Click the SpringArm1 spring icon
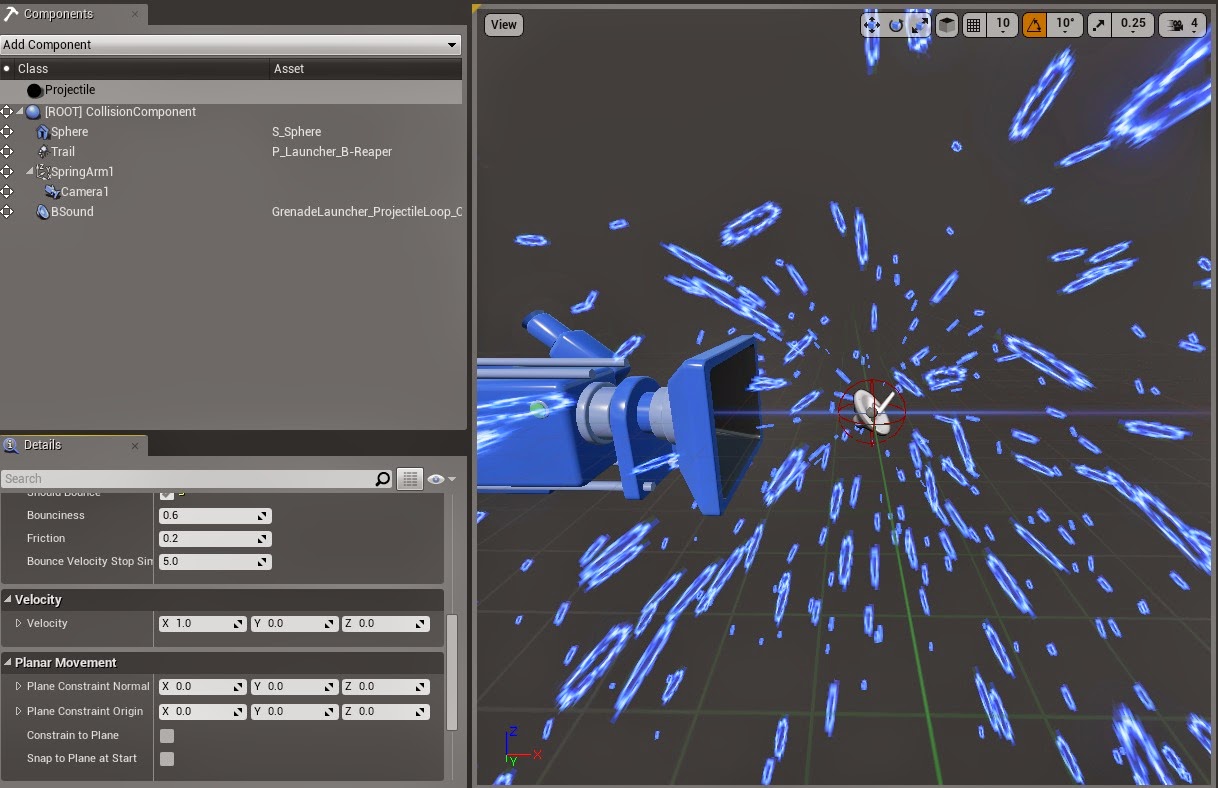This screenshot has width=1218, height=788. point(43,172)
